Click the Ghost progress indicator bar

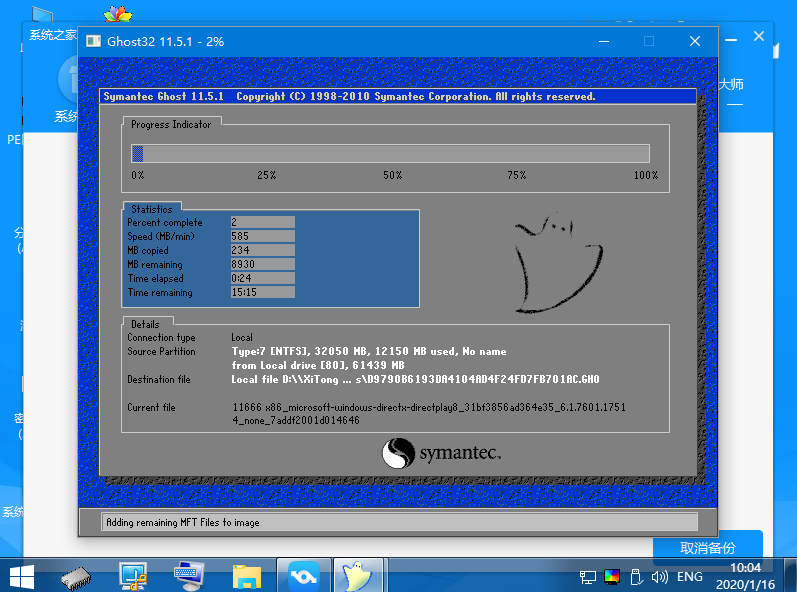click(390, 153)
